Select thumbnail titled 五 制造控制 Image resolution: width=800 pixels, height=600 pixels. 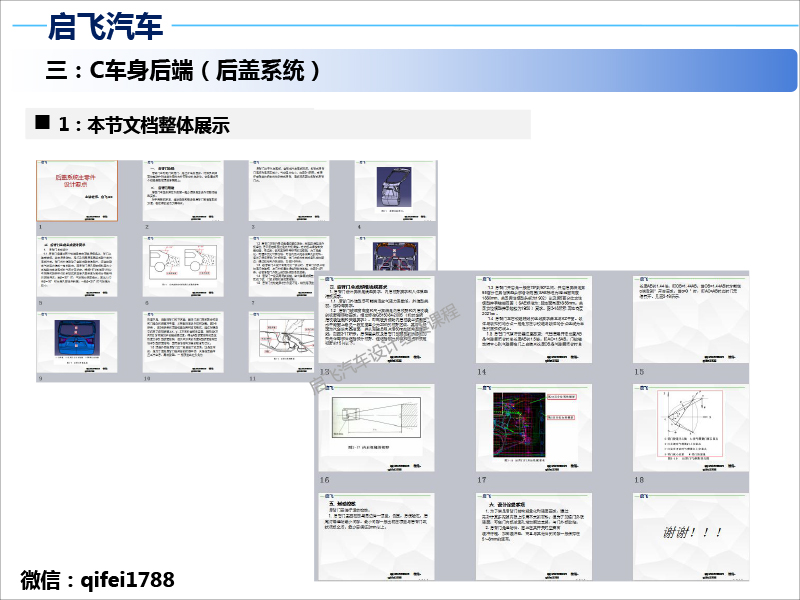(377, 536)
